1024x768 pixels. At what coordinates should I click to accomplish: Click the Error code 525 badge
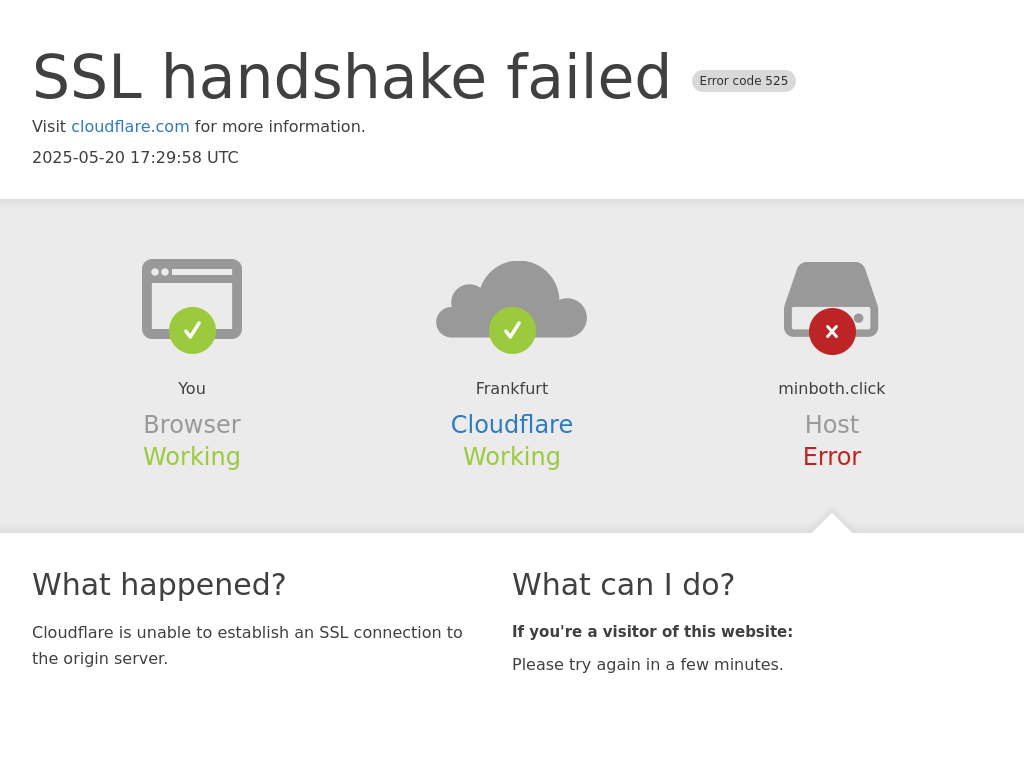click(x=744, y=81)
